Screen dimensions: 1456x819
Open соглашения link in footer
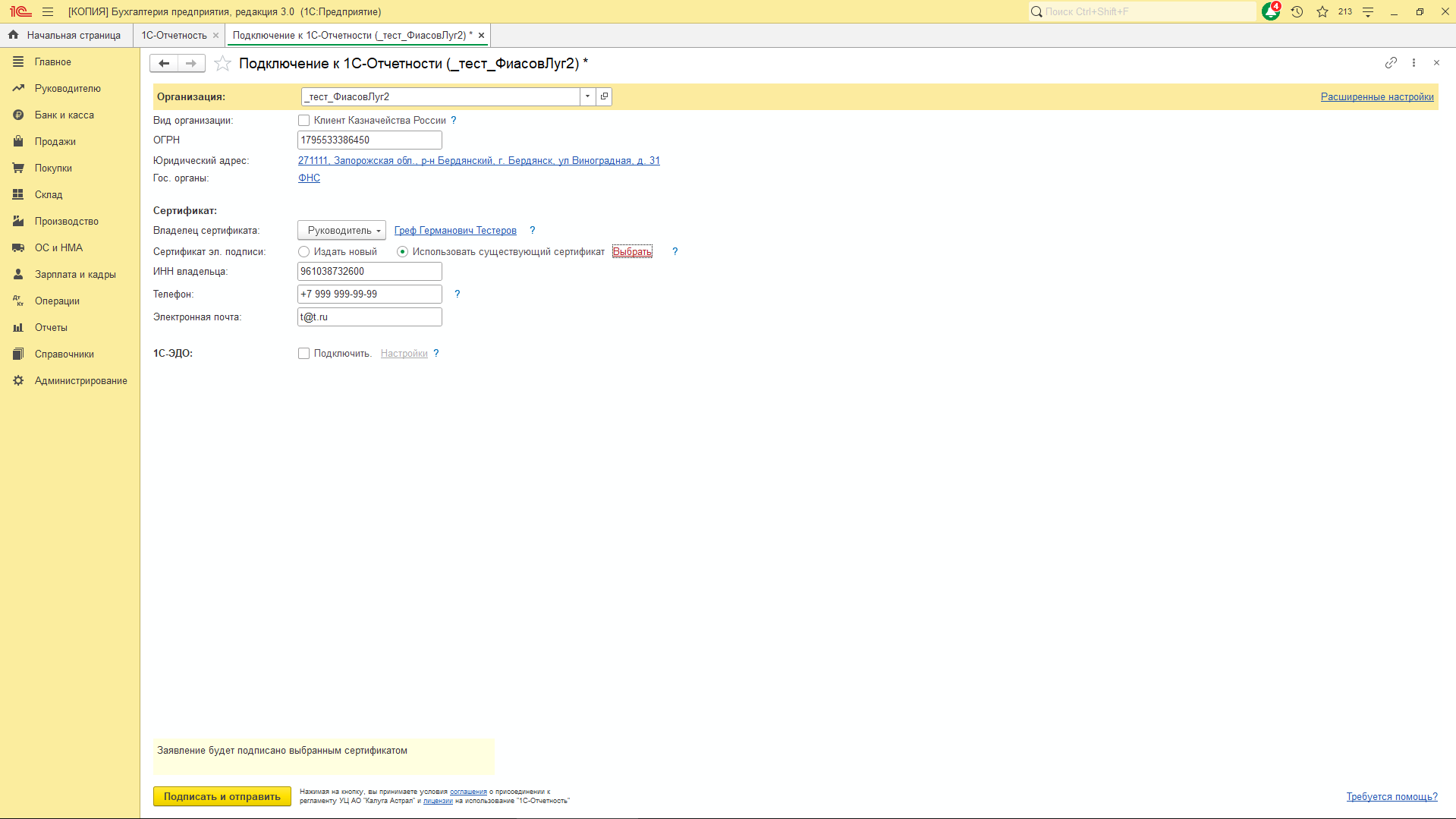click(468, 792)
